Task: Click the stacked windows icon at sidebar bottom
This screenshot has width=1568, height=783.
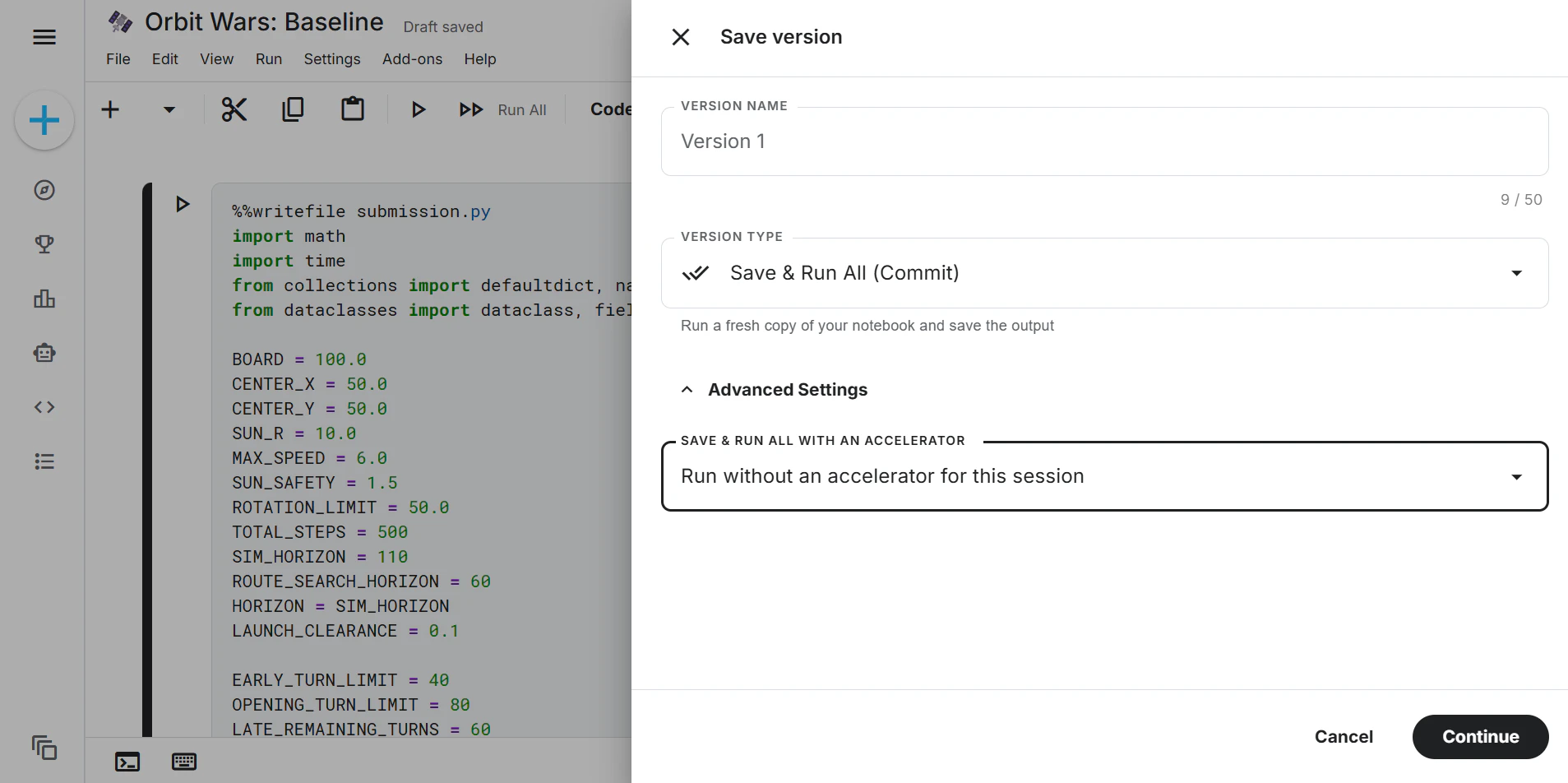Action: point(44,748)
